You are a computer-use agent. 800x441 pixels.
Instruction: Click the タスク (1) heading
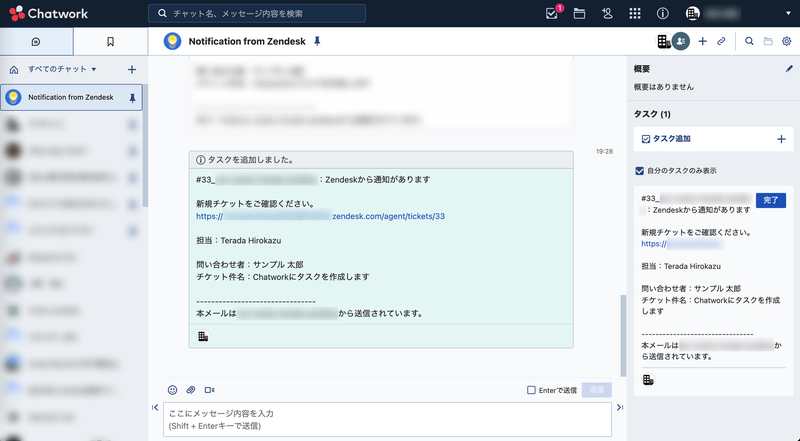[x=652, y=114]
